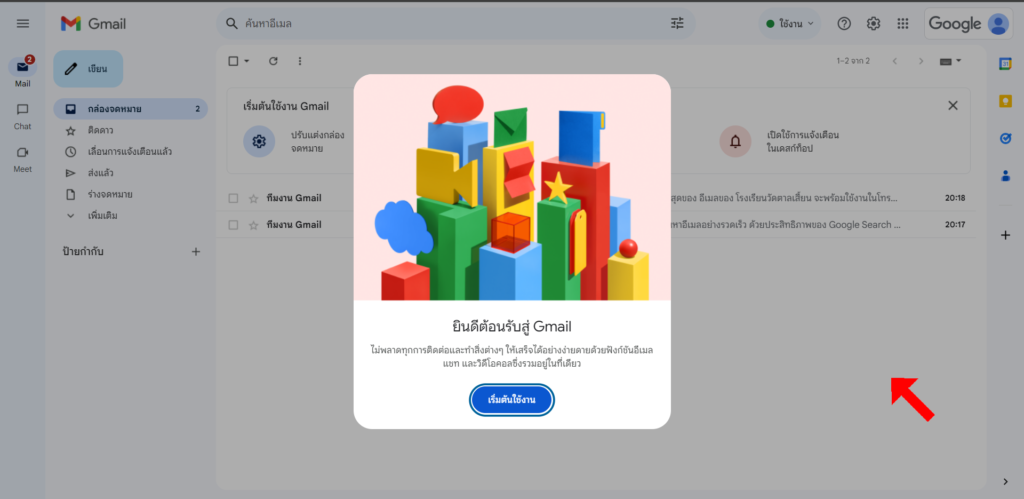The height and width of the screenshot is (499, 1024).
Task: Click the search magnifier icon
Action: (x=231, y=24)
